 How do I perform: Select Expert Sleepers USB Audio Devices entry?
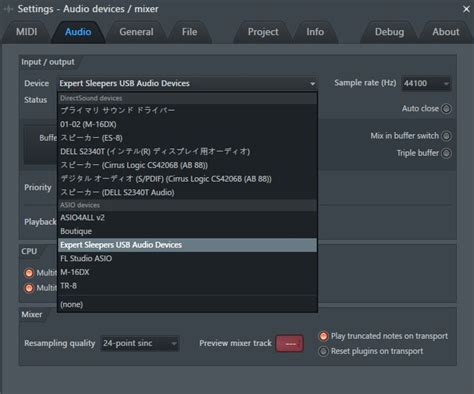pos(187,245)
